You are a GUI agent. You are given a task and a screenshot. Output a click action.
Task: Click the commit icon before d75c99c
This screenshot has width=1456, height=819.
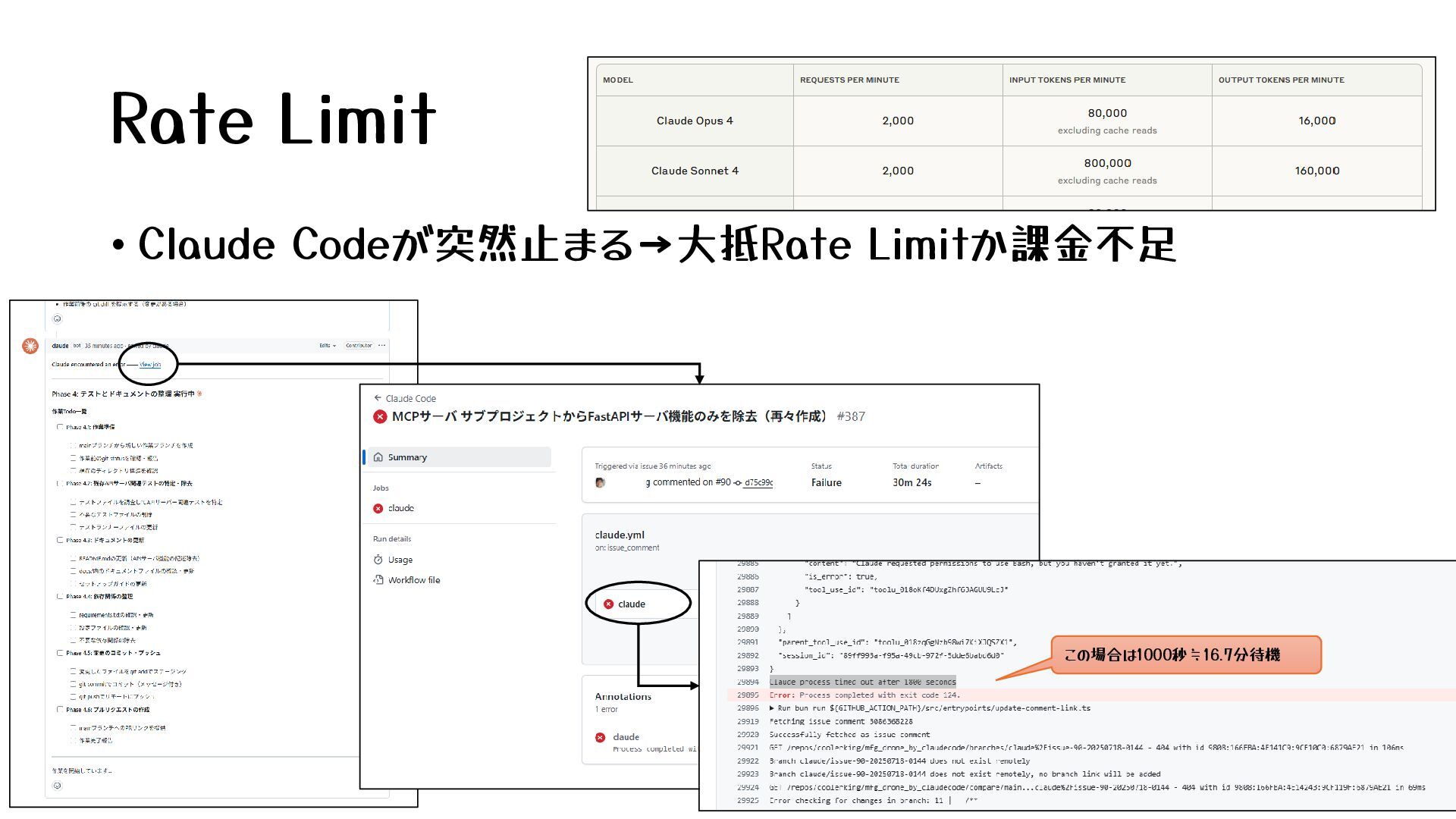coord(737,483)
